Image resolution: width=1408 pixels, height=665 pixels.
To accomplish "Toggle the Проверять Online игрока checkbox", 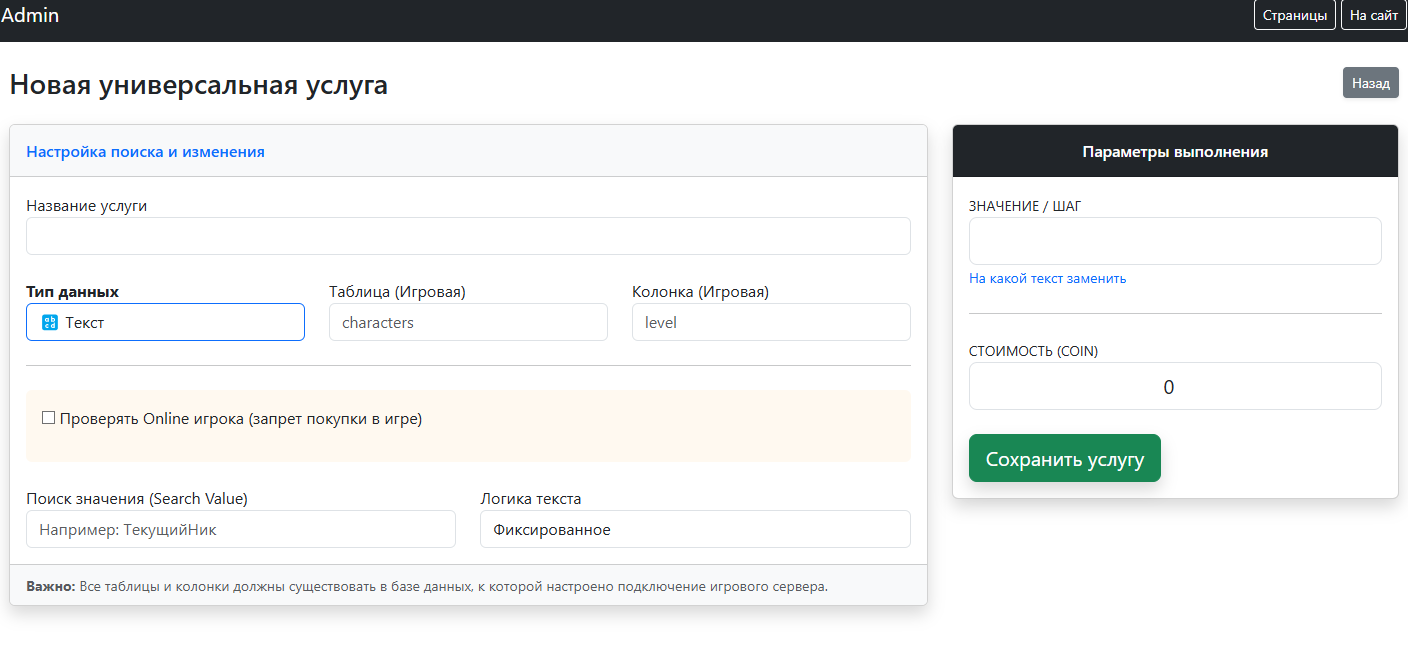I will (48, 418).
